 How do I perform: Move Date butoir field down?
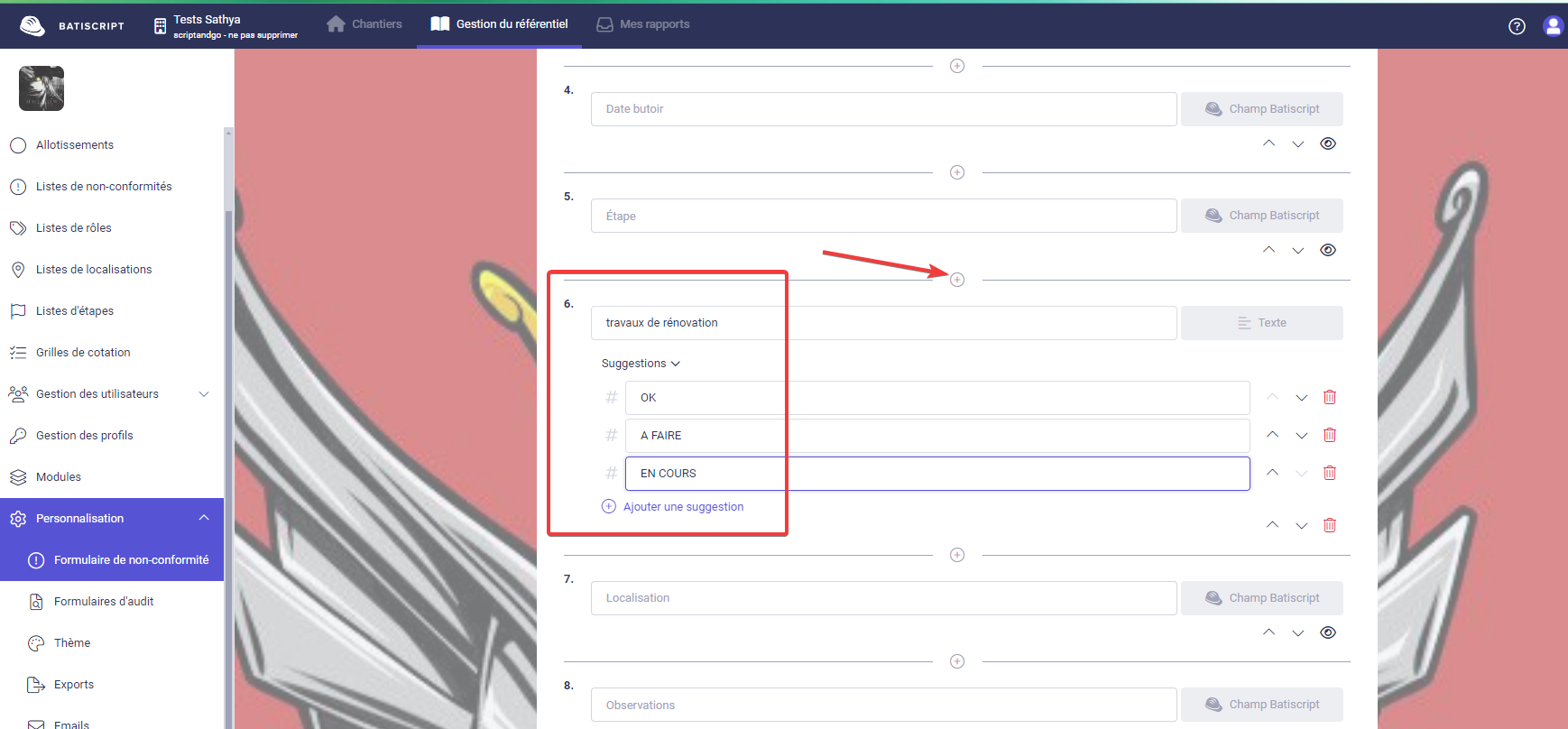click(1298, 144)
